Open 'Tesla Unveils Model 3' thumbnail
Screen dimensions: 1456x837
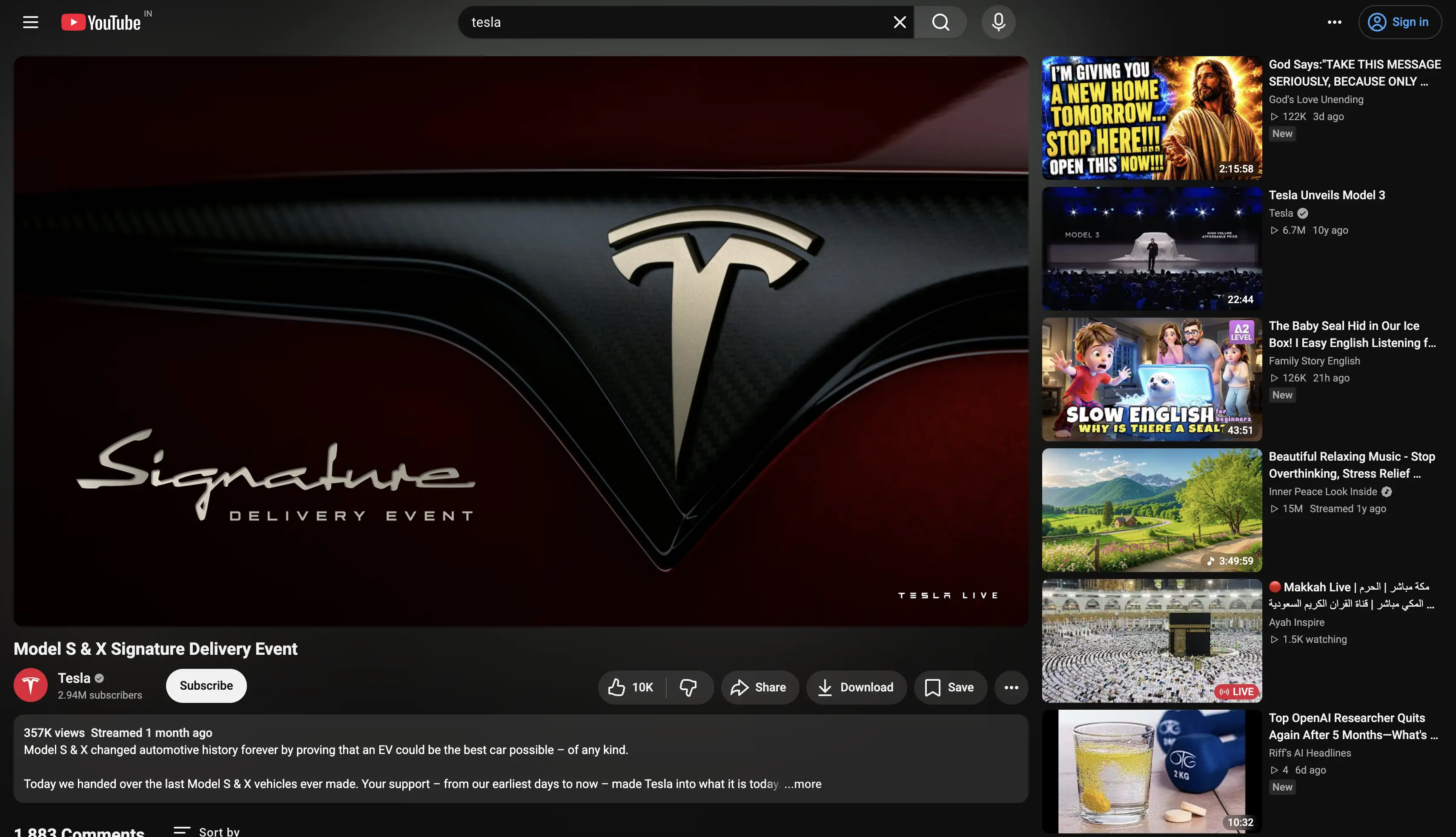[1152, 249]
